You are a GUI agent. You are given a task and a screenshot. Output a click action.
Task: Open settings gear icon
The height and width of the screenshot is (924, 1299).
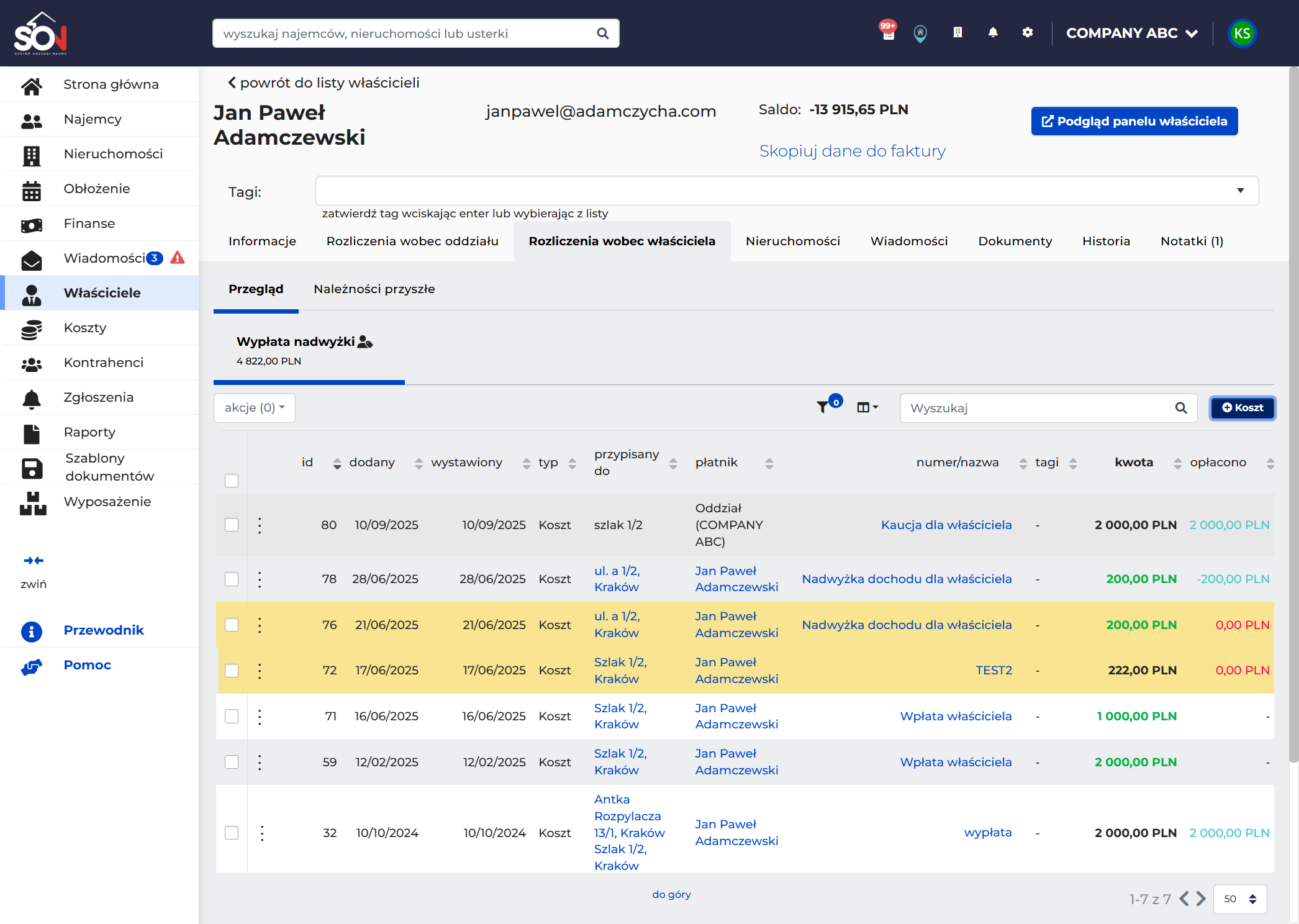click(x=1028, y=32)
